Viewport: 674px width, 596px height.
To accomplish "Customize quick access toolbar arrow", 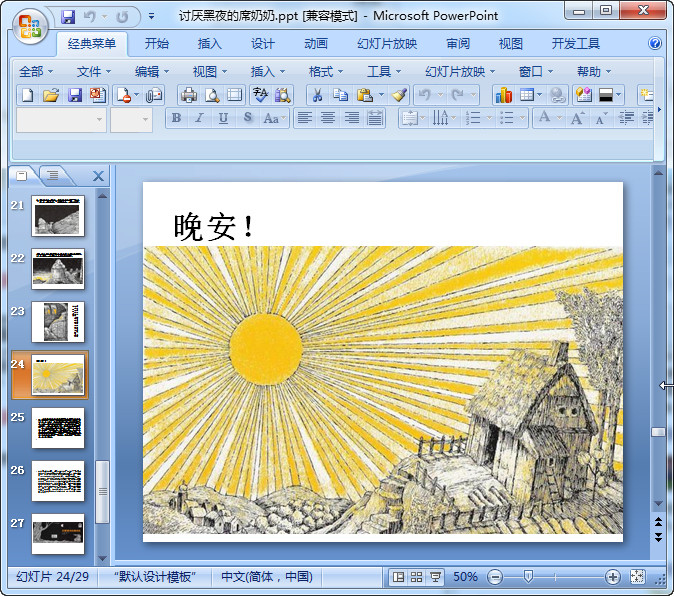I will (151, 17).
